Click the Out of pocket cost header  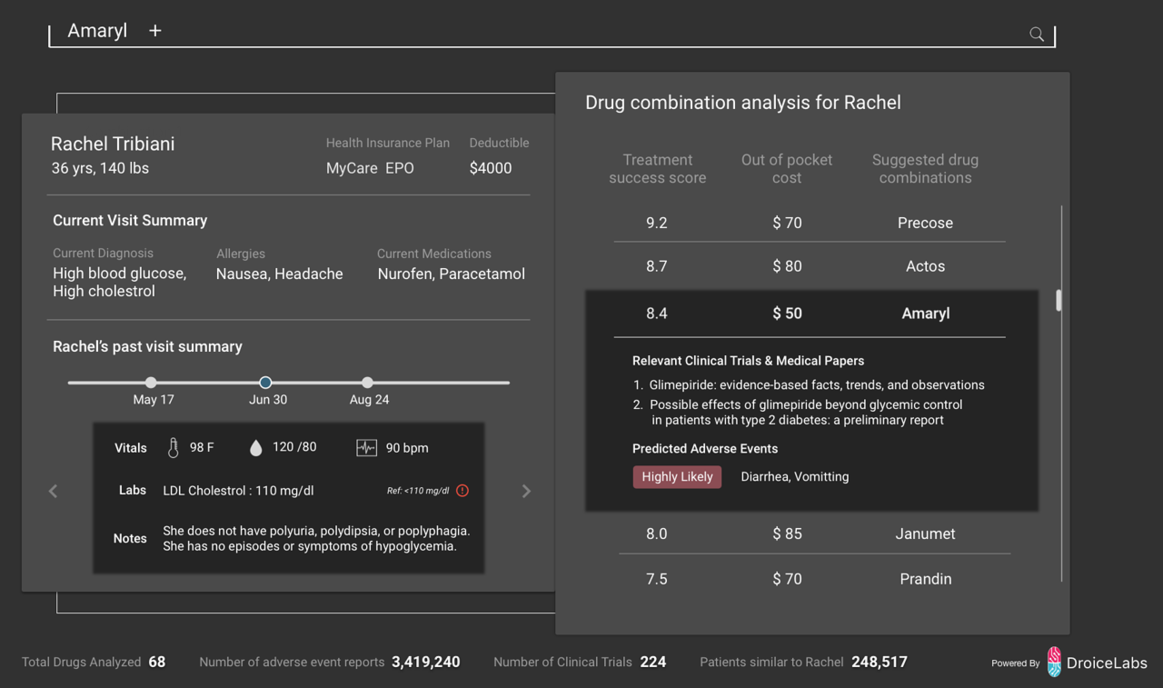point(787,169)
